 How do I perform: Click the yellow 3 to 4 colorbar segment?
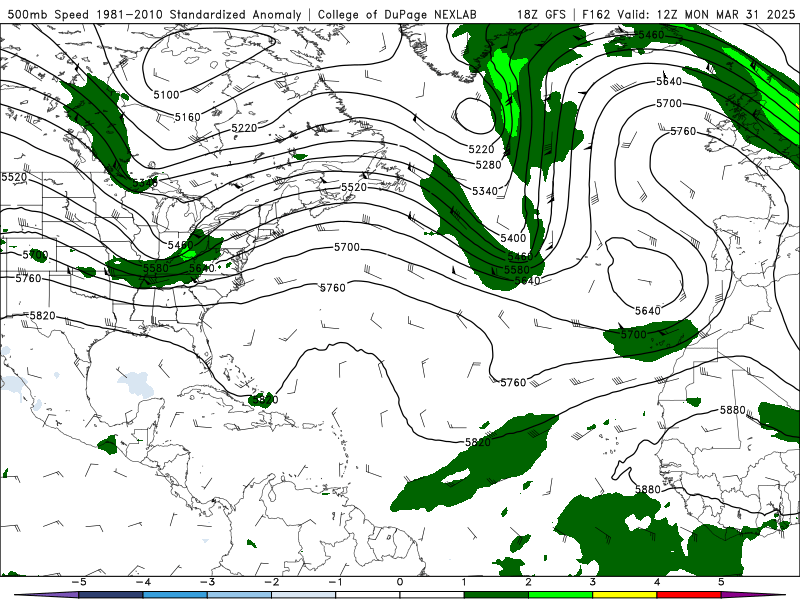[624, 595]
